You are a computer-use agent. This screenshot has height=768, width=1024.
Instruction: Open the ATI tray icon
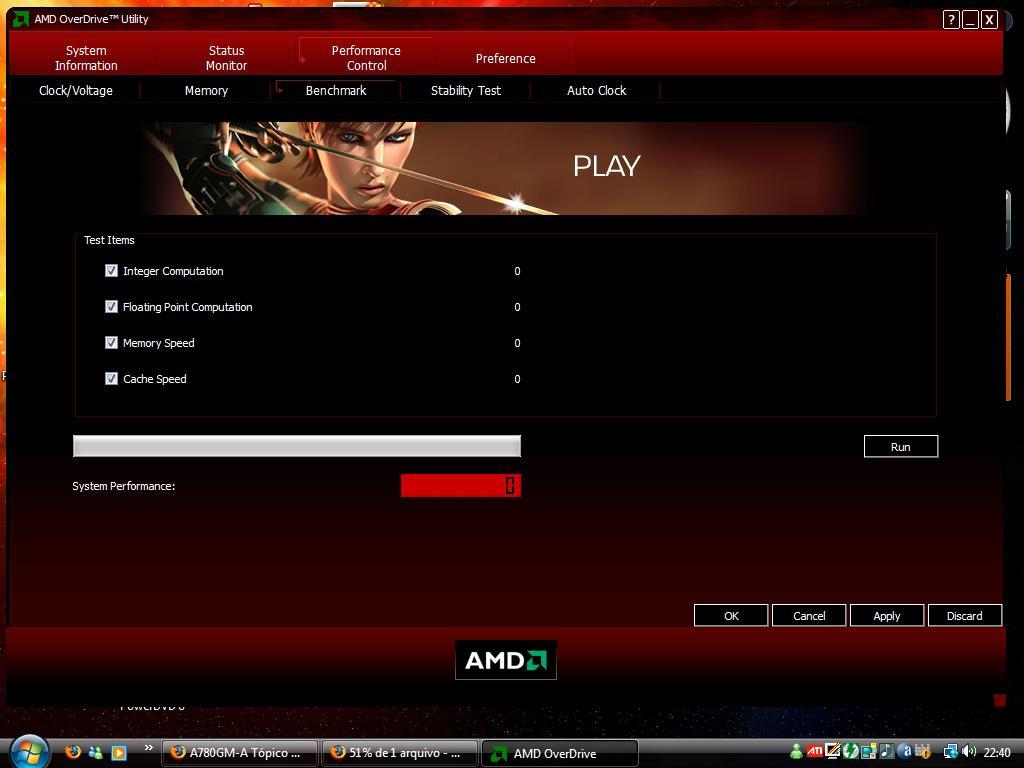coord(814,752)
